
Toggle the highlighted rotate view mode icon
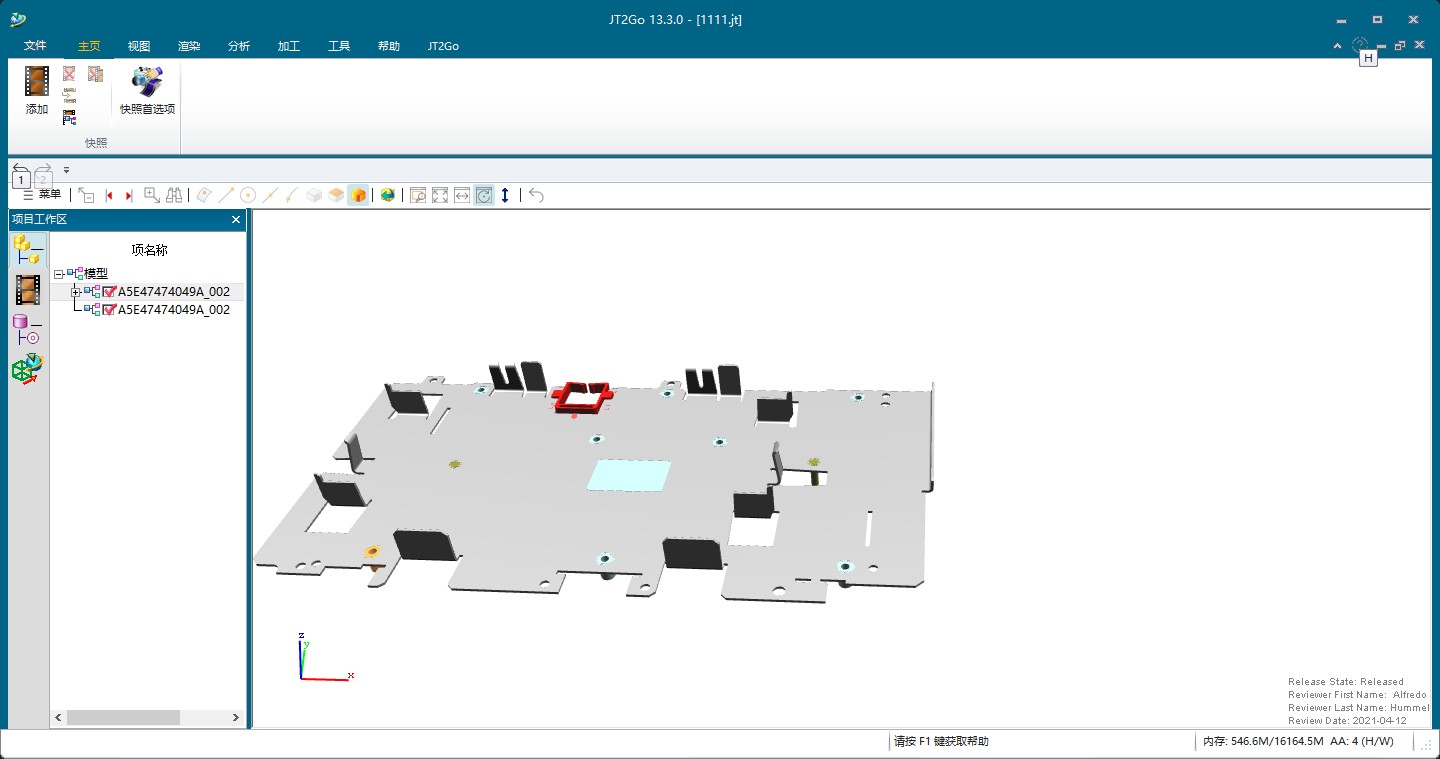click(x=484, y=196)
